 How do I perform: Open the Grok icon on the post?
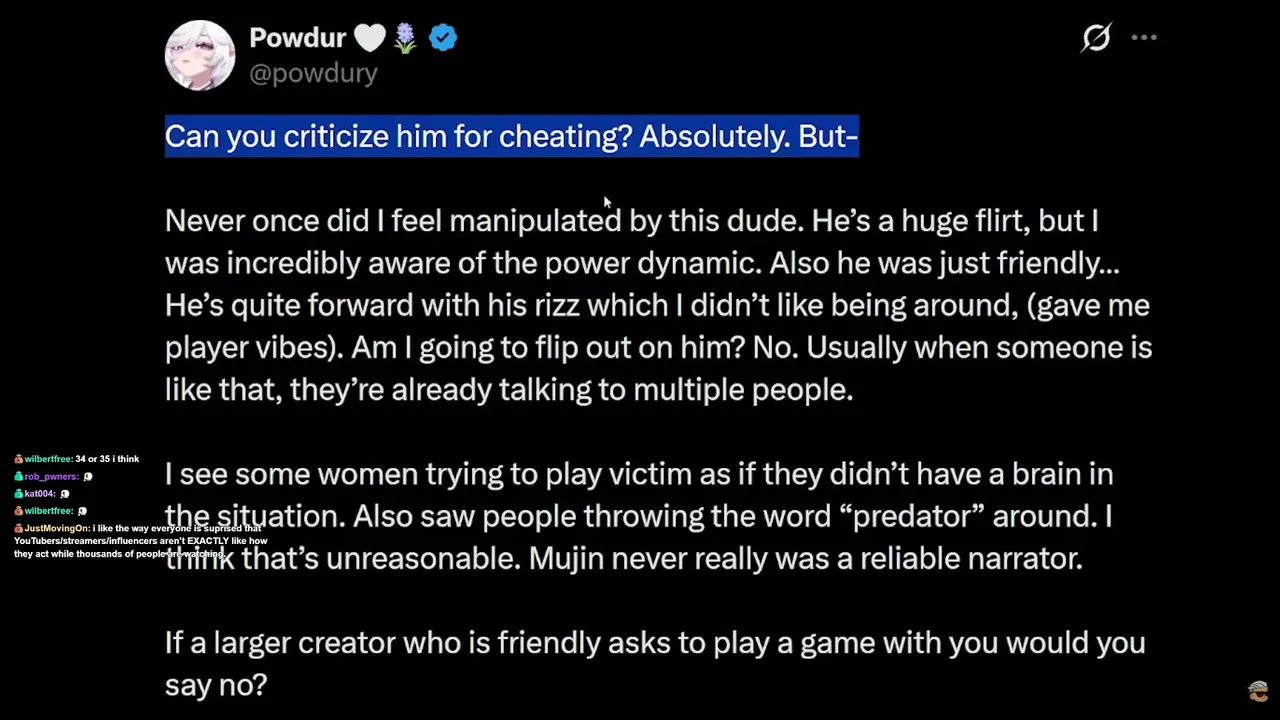tap(1096, 38)
